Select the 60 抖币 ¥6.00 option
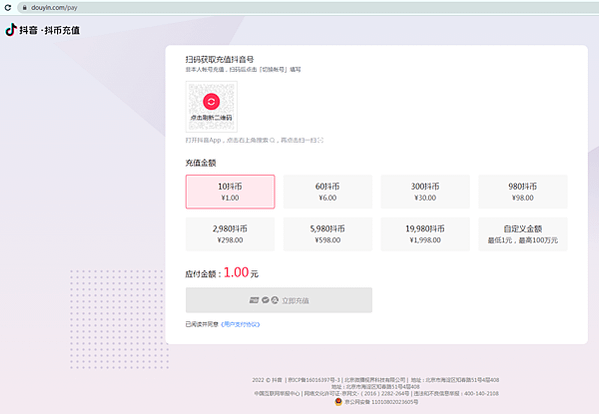 (327, 192)
